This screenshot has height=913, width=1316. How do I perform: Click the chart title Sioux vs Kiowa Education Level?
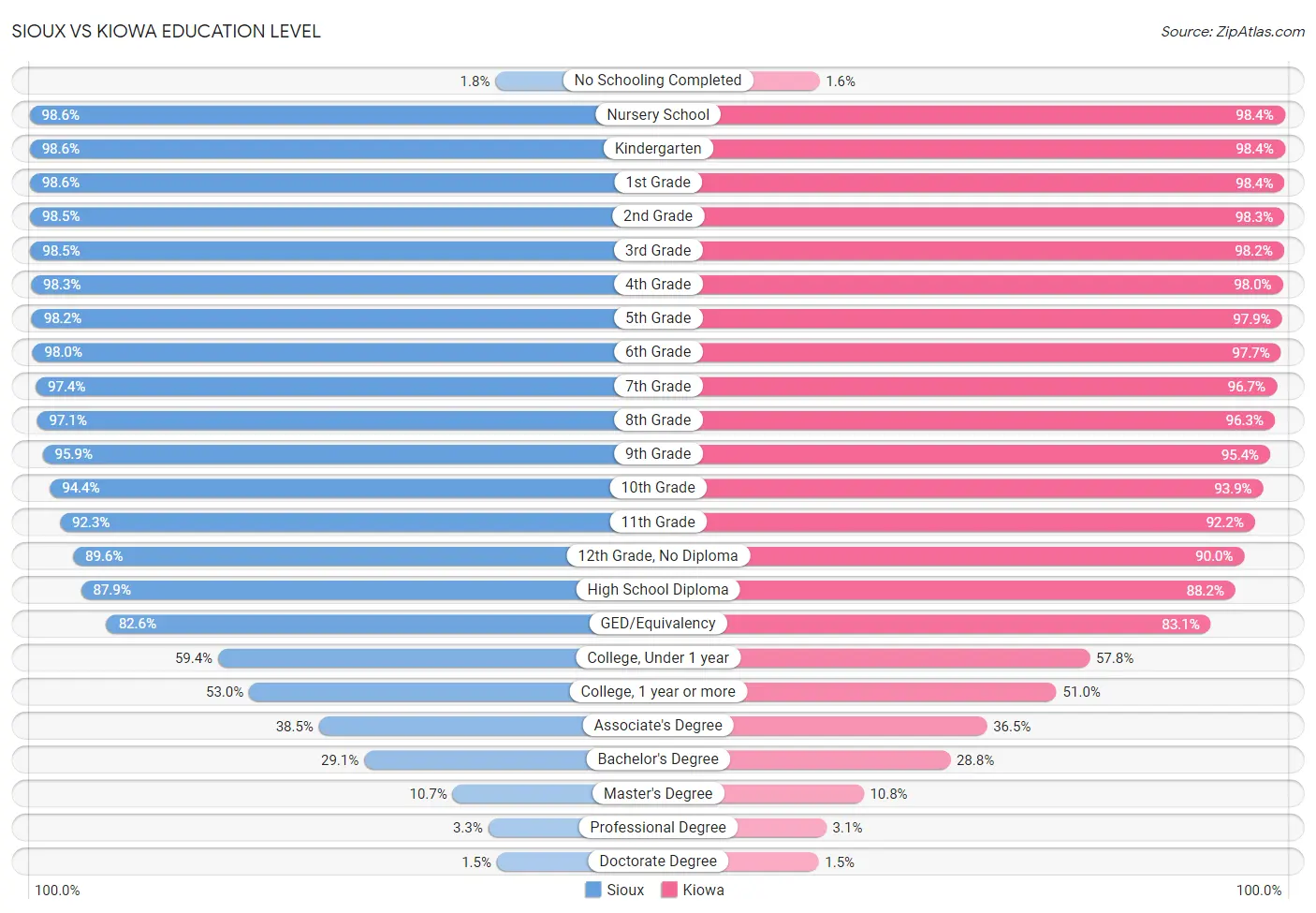tap(166, 31)
